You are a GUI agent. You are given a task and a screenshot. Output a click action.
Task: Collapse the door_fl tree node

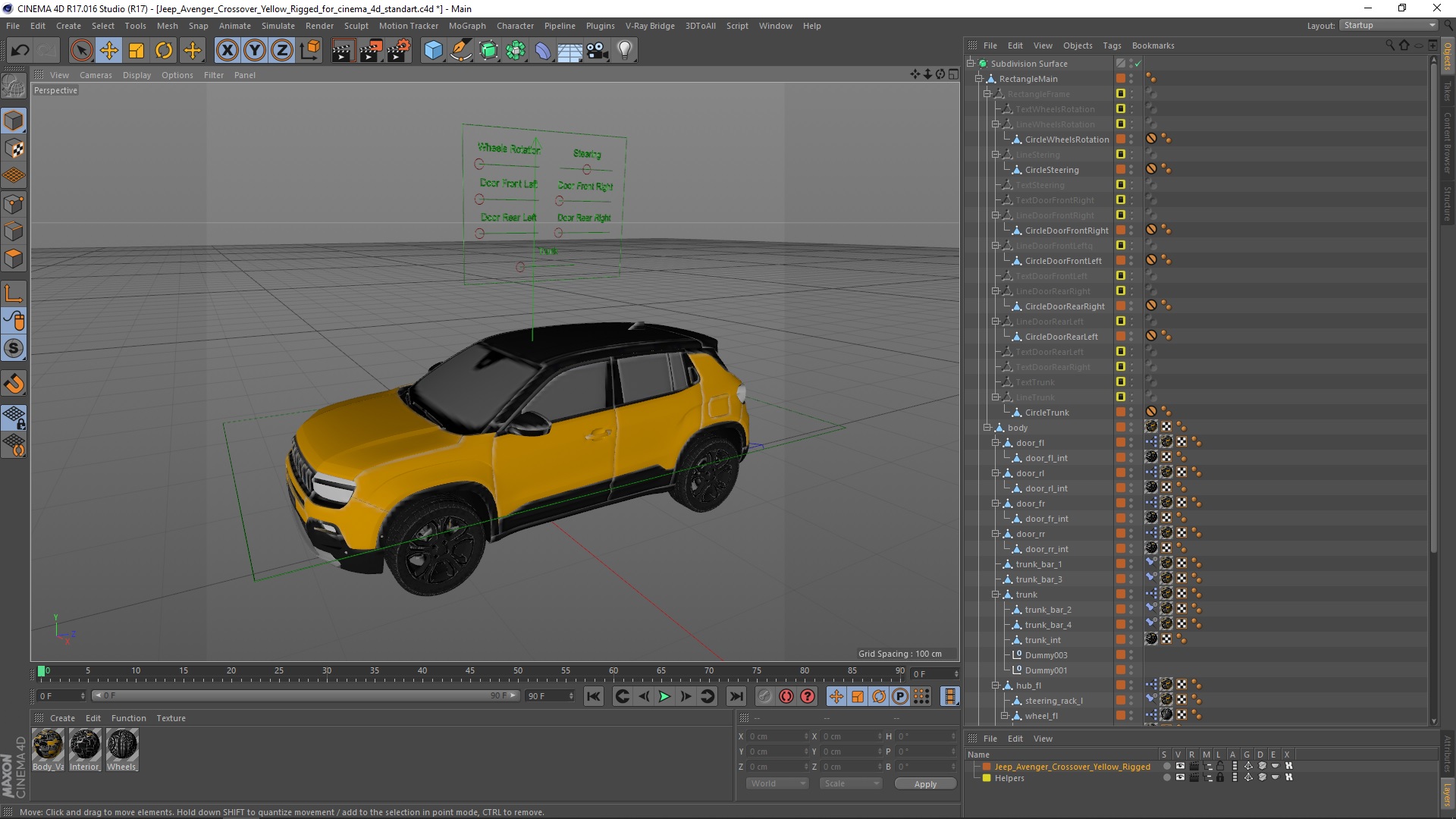996,443
